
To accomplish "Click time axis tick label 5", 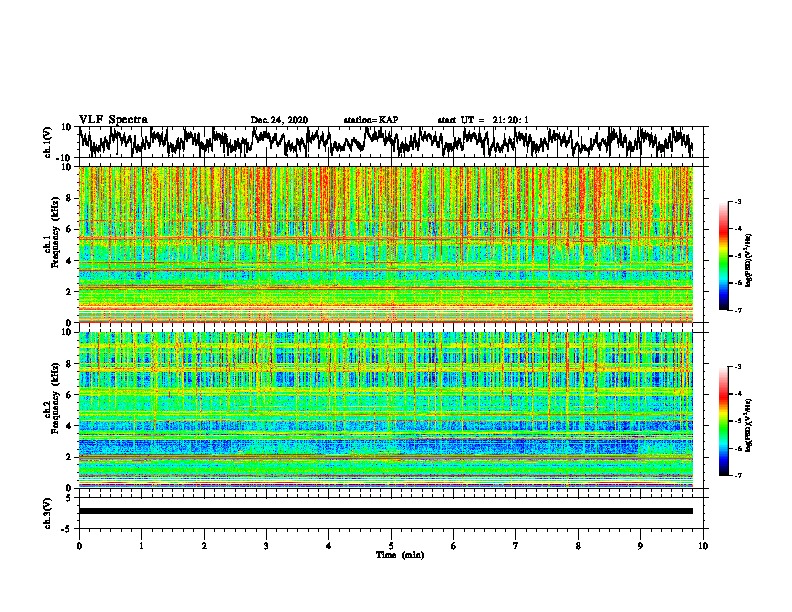I will (x=391, y=546).
